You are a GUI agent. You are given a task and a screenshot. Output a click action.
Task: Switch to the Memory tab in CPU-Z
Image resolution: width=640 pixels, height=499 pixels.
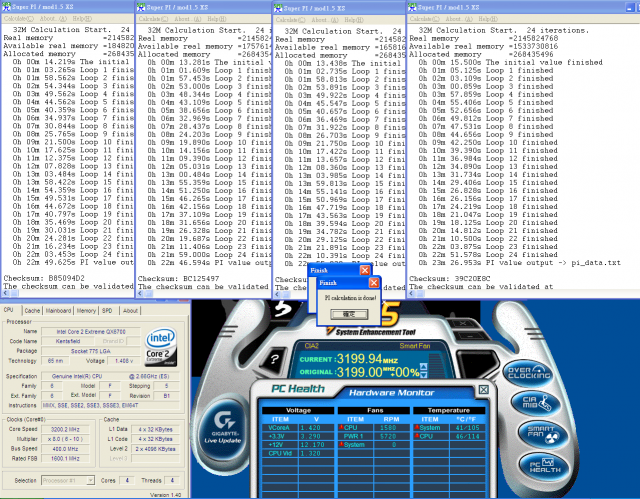click(x=86, y=310)
